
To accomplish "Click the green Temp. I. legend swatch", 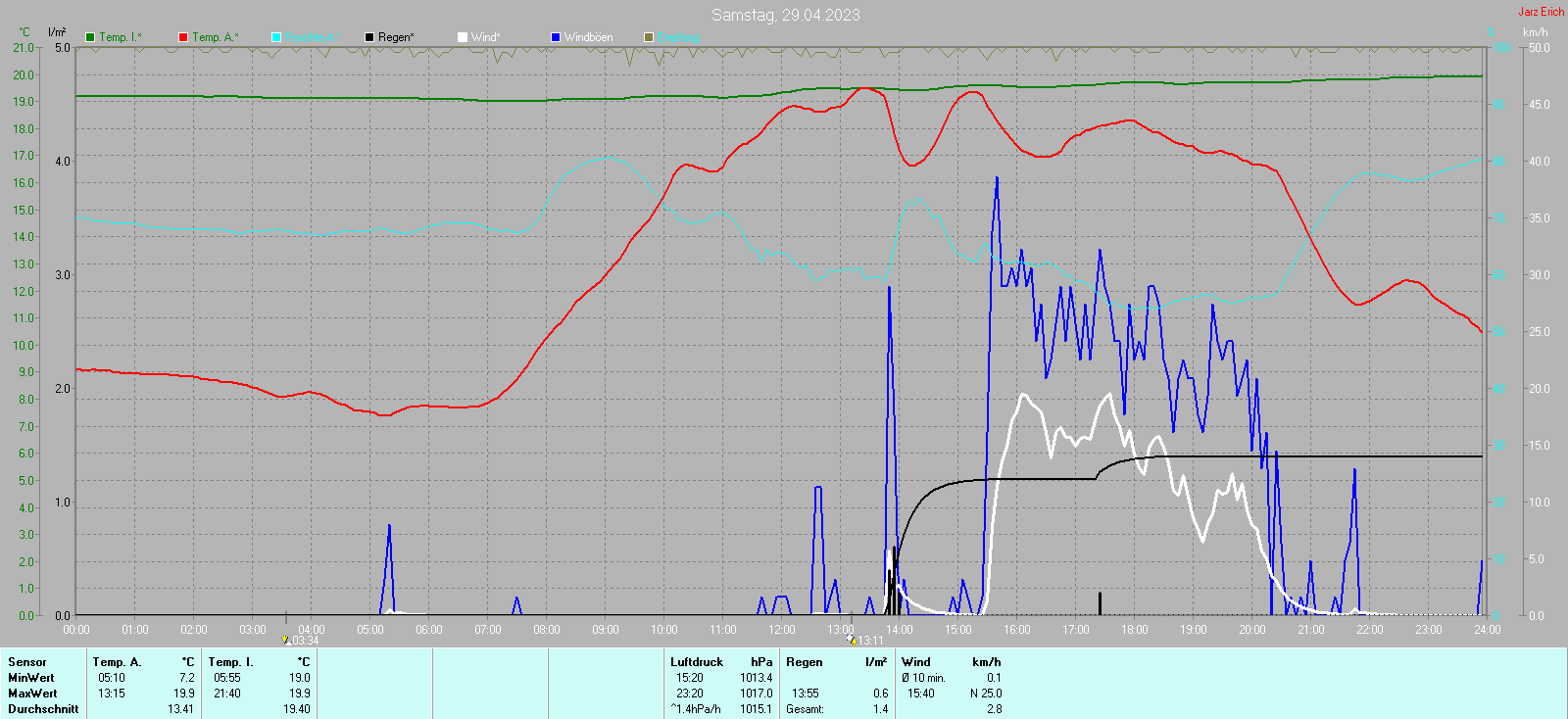I will (90, 37).
